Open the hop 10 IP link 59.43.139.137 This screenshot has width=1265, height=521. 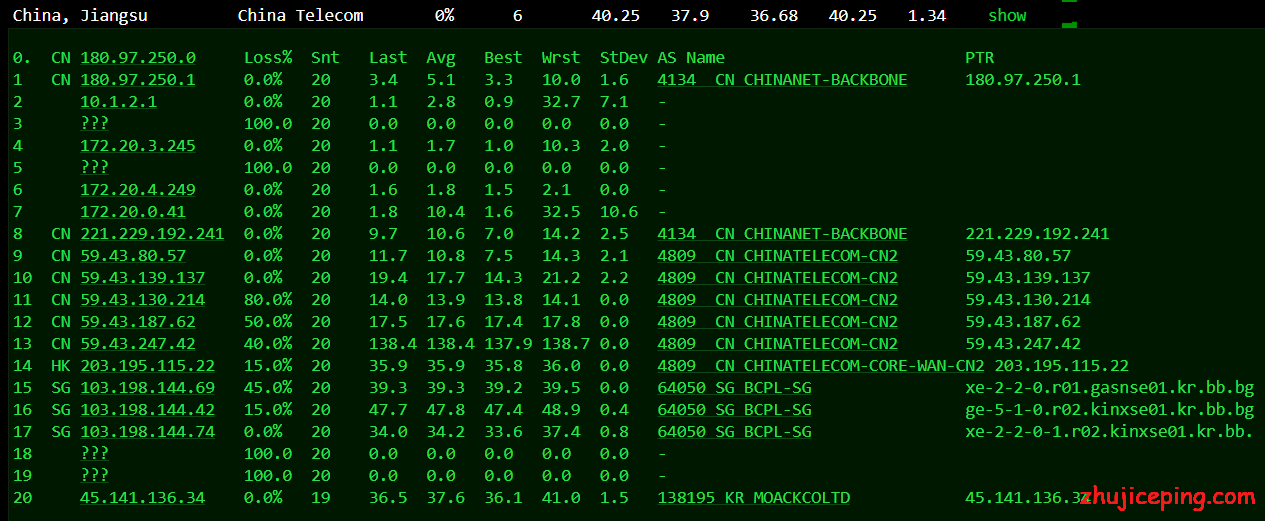[x=143, y=278]
